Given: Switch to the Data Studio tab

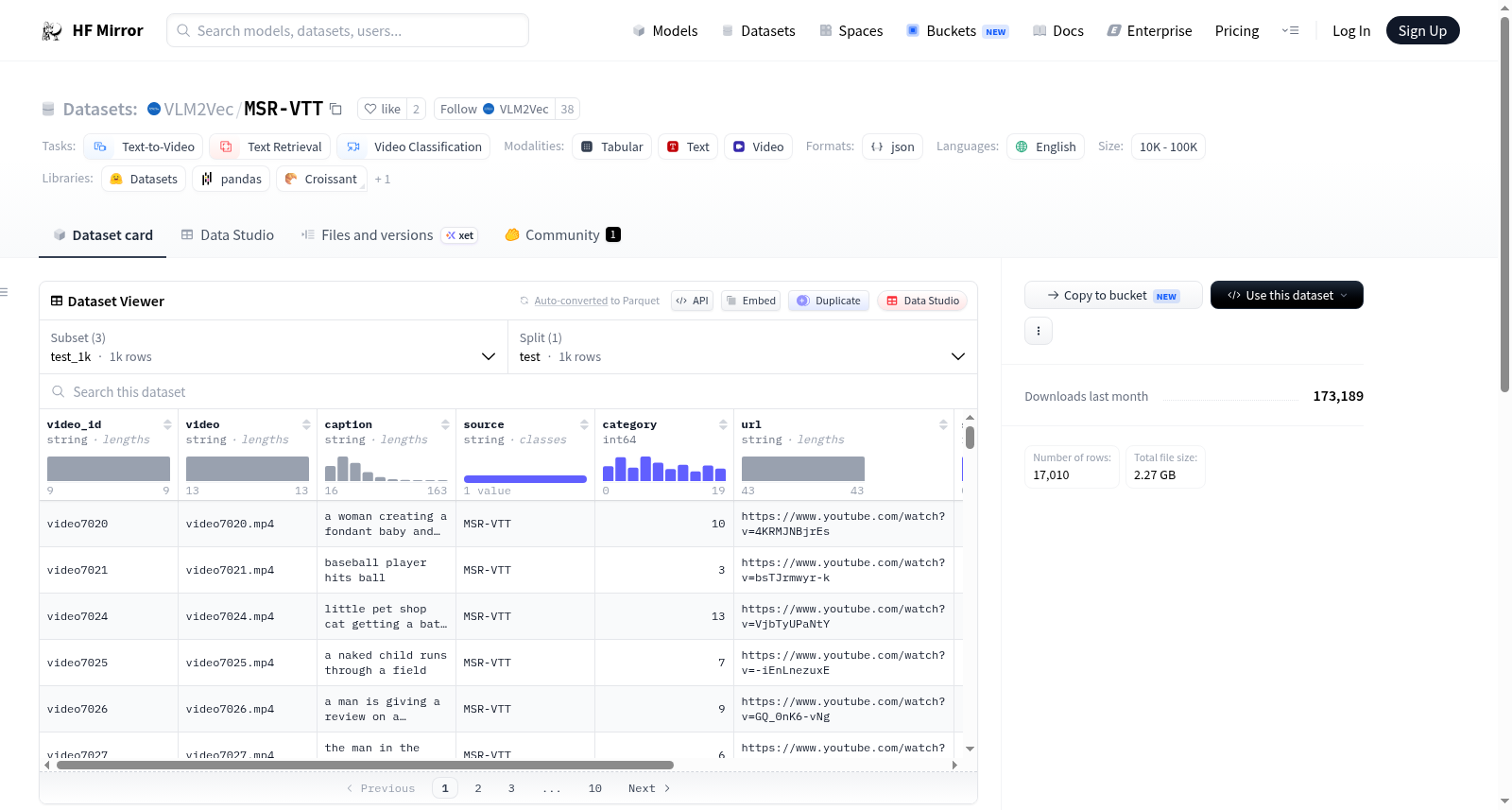Looking at the screenshot, I should coord(227,235).
